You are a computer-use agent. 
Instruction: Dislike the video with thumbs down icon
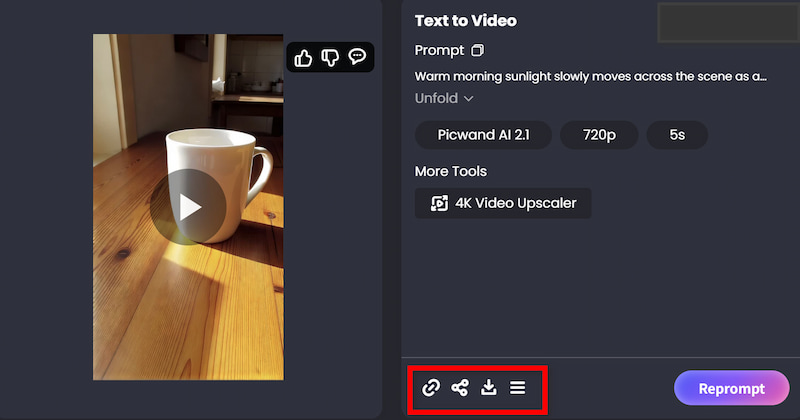(x=330, y=58)
